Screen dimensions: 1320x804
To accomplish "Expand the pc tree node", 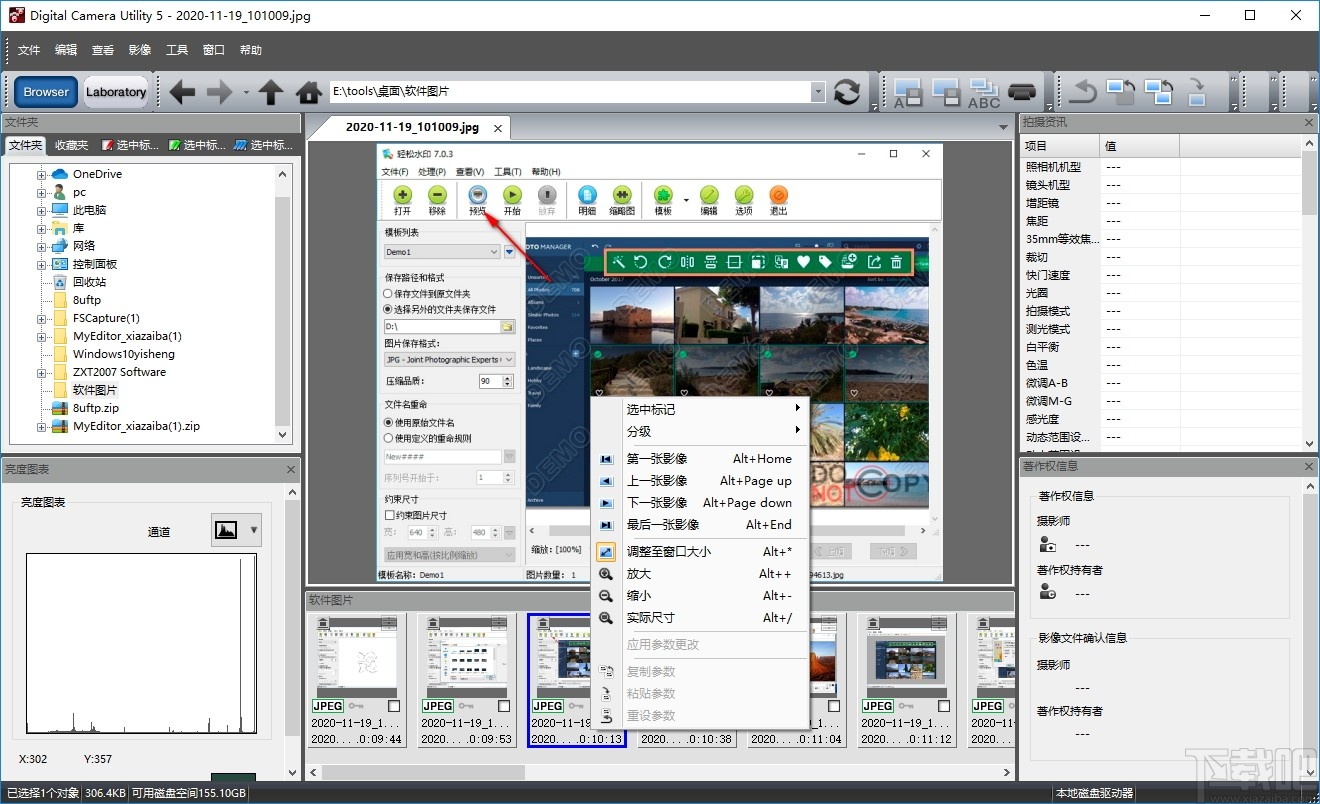I will pyautogui.click(x=42, y=192).
